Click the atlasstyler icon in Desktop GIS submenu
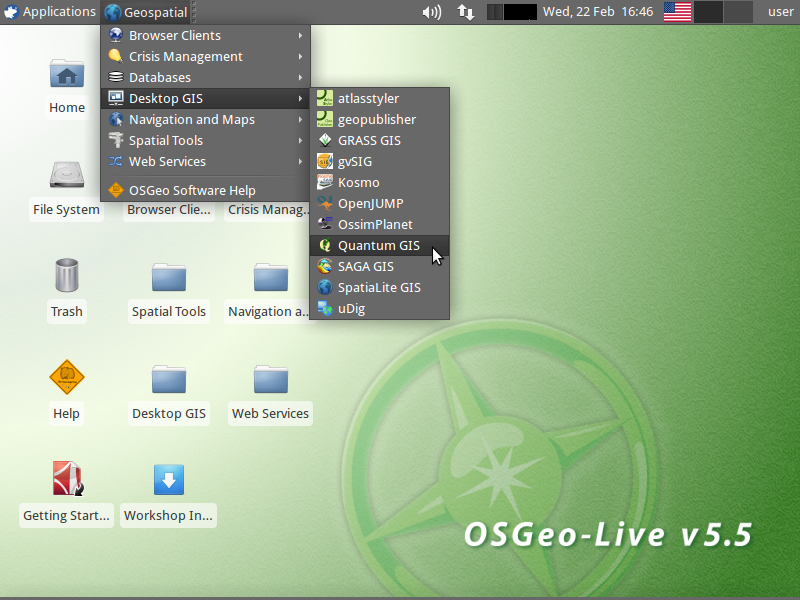The image size is (800, 600). pos(324,98)
